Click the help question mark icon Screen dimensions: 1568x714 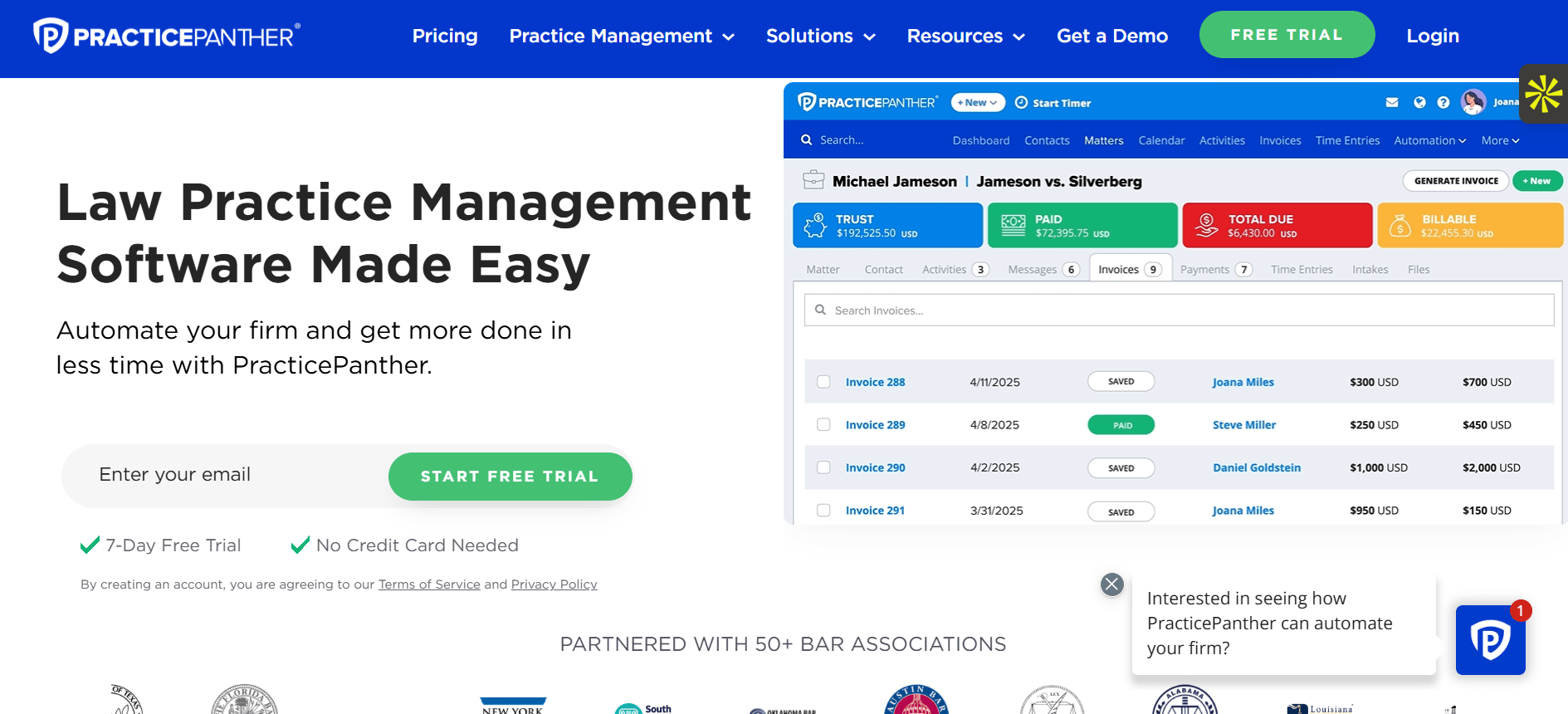tap(1443, 103)
